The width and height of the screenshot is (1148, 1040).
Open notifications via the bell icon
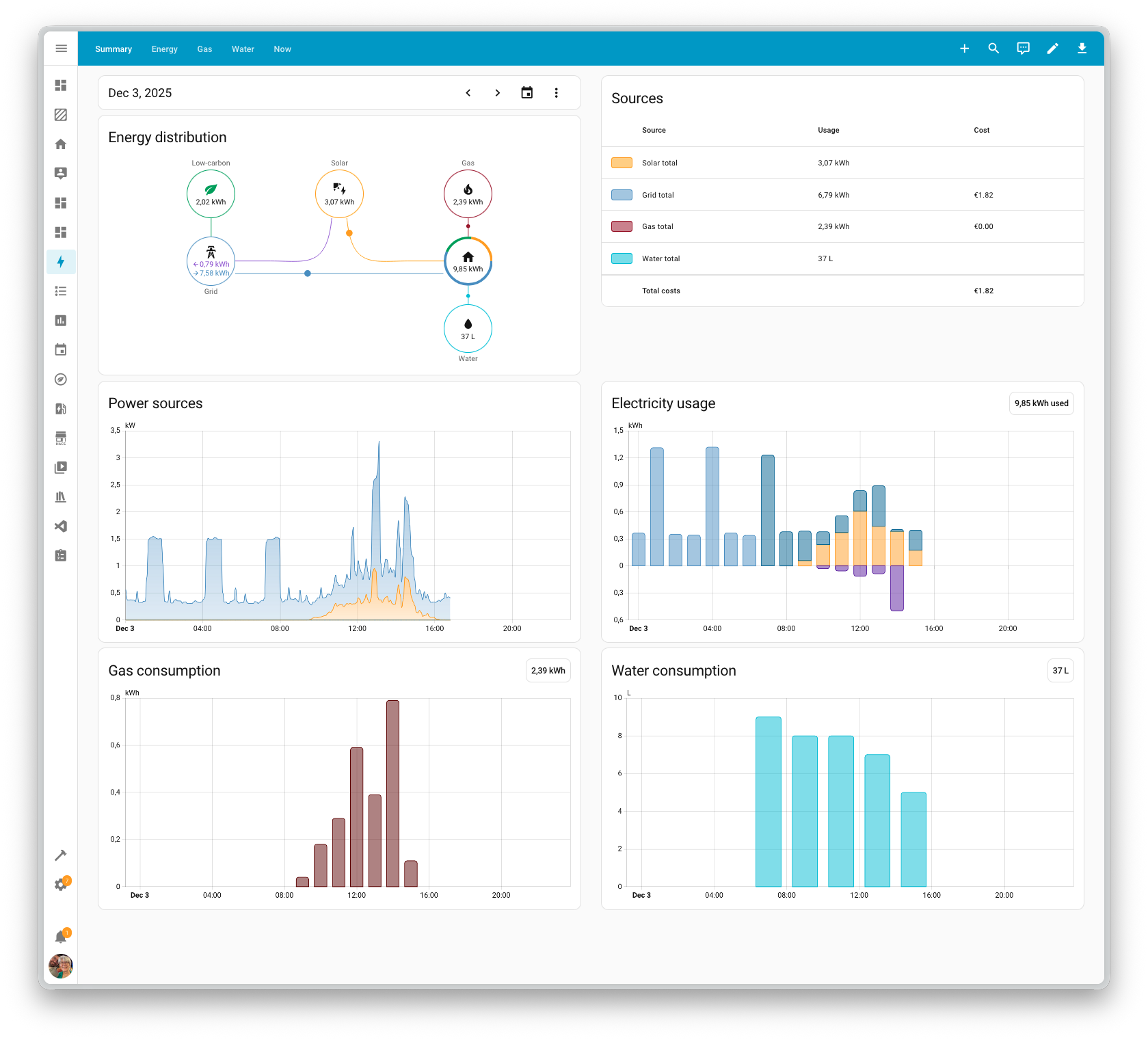coord(61,935)
